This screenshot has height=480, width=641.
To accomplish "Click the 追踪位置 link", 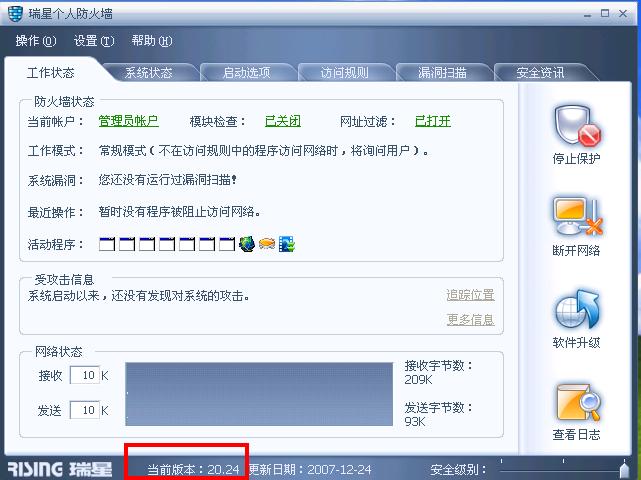I will click(x=471, y=295).
